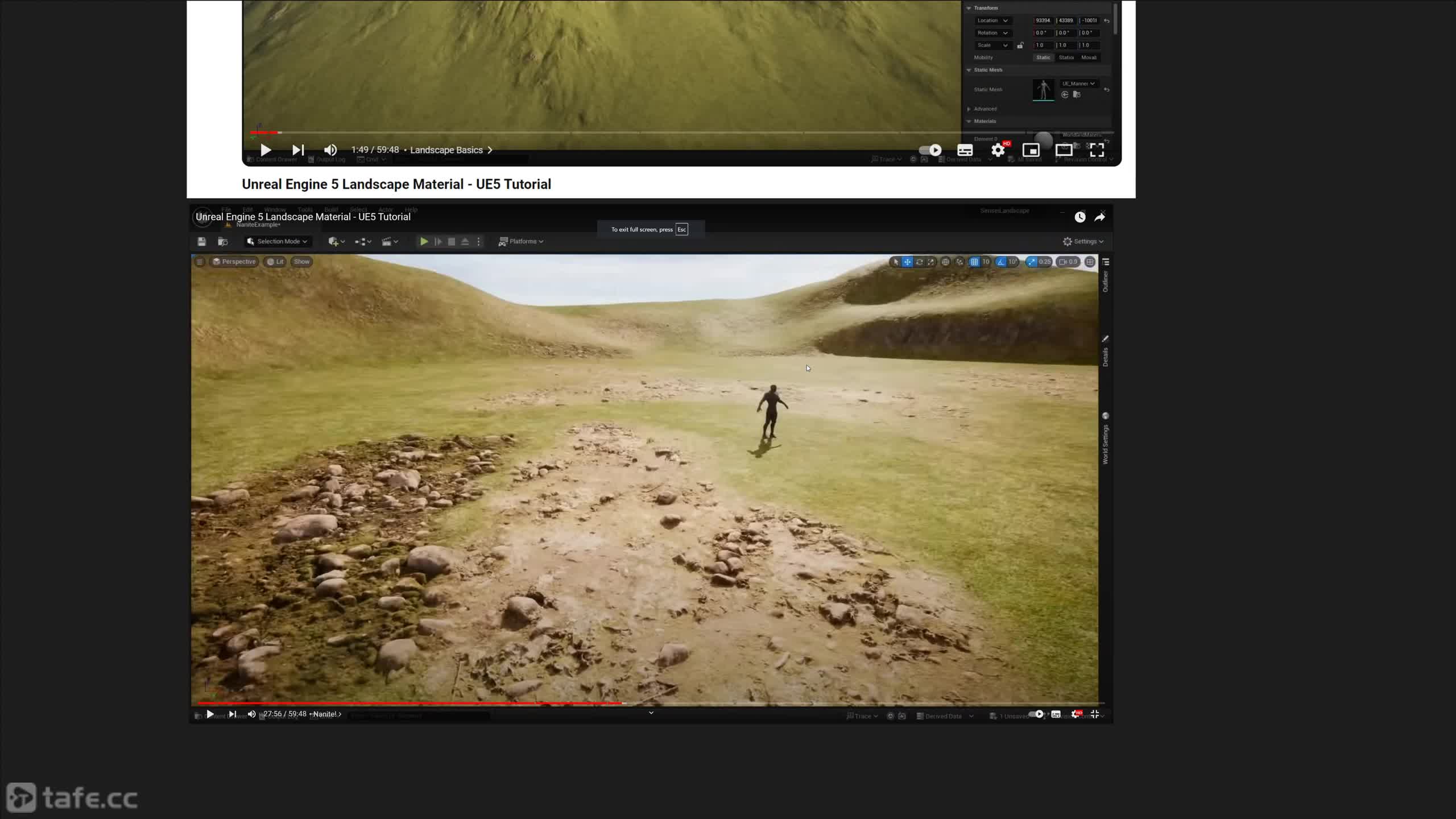Image resolution: width=1456 pixels, height=819 pixels.
Task: Click the Share arrow icon
Action: point(1099,217)
